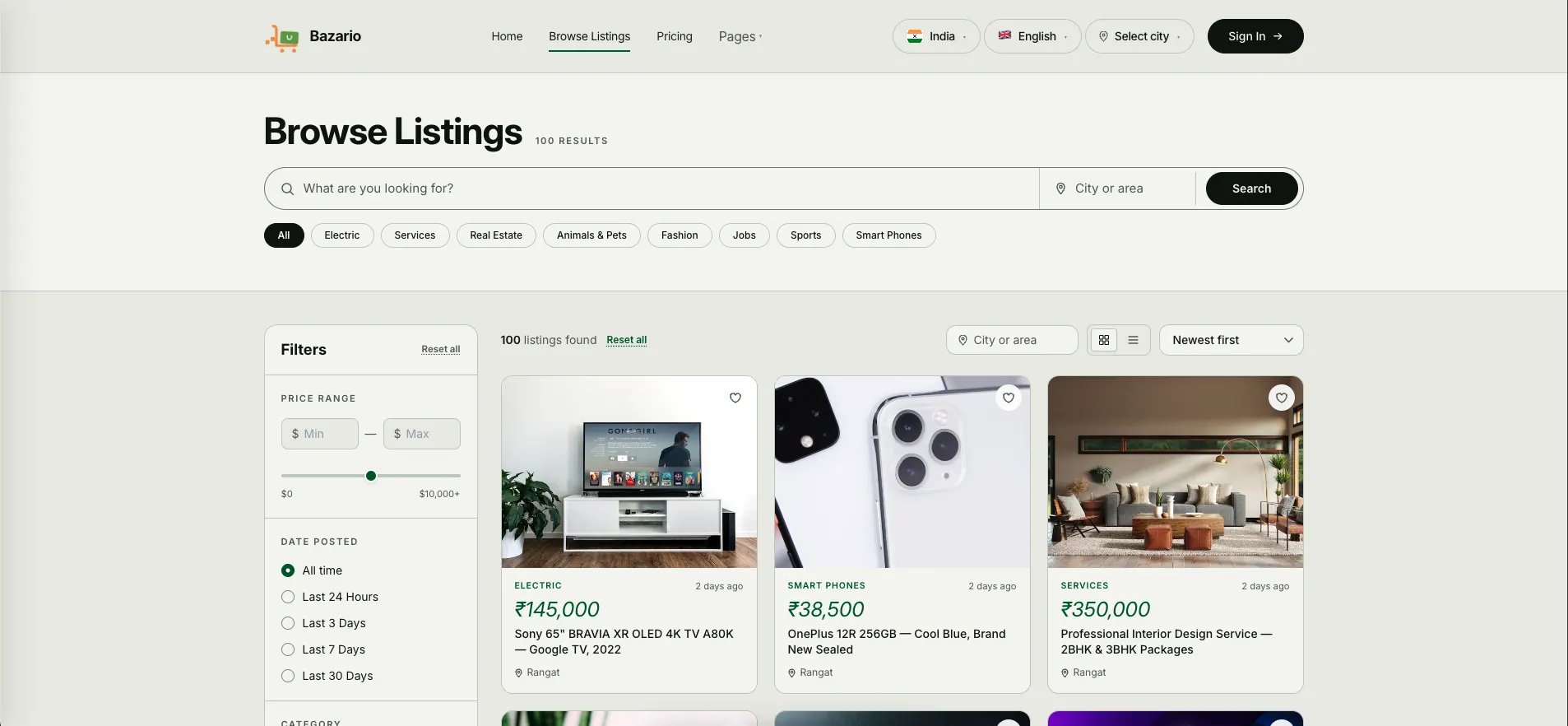Image resolution: width=1568 pixels, height=726 pixels.
Task: Click the price range slider handle
Action: click(371, 476)
